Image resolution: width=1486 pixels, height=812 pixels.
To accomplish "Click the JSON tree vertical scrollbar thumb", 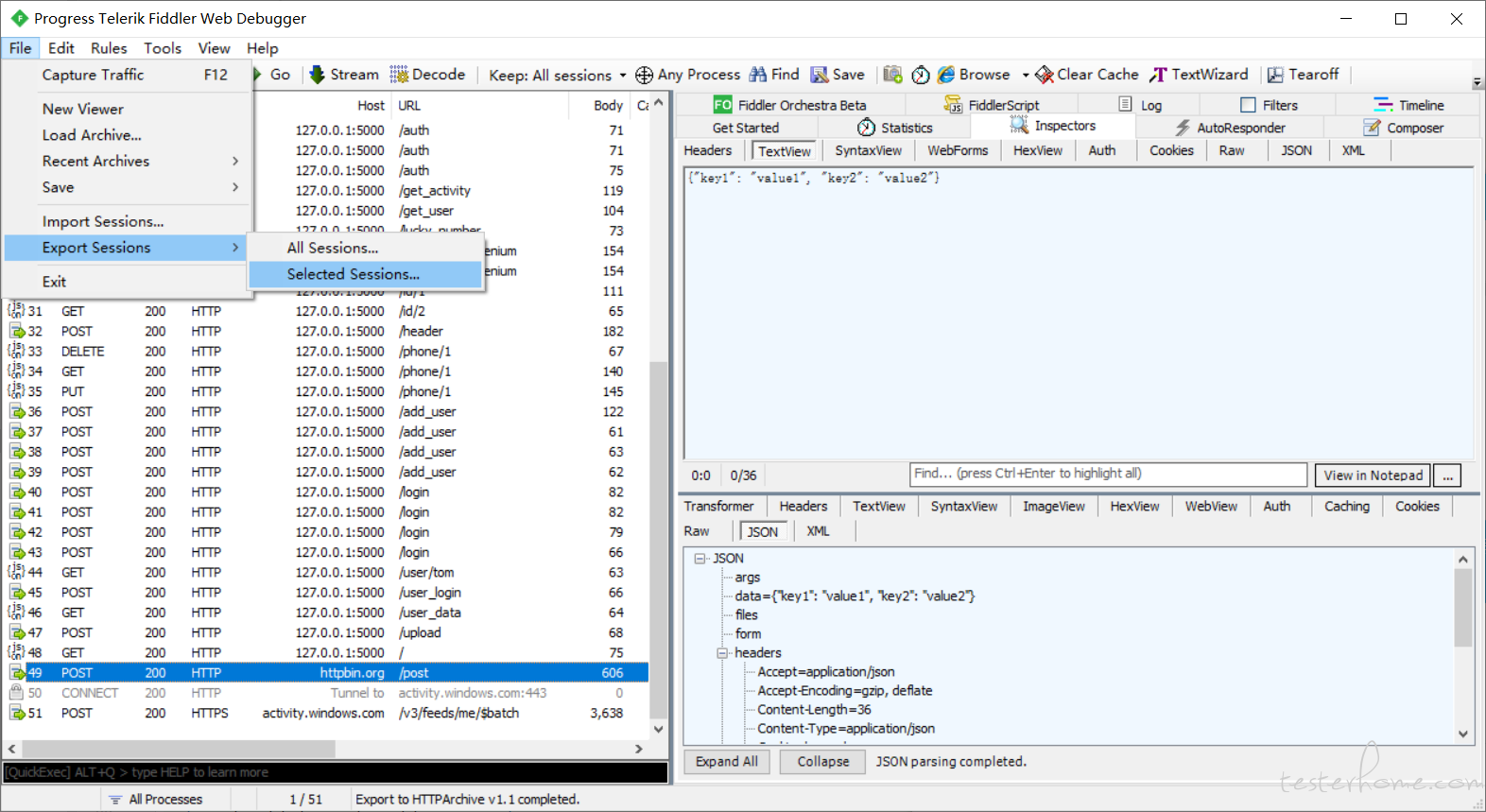I will (1462, 607).
